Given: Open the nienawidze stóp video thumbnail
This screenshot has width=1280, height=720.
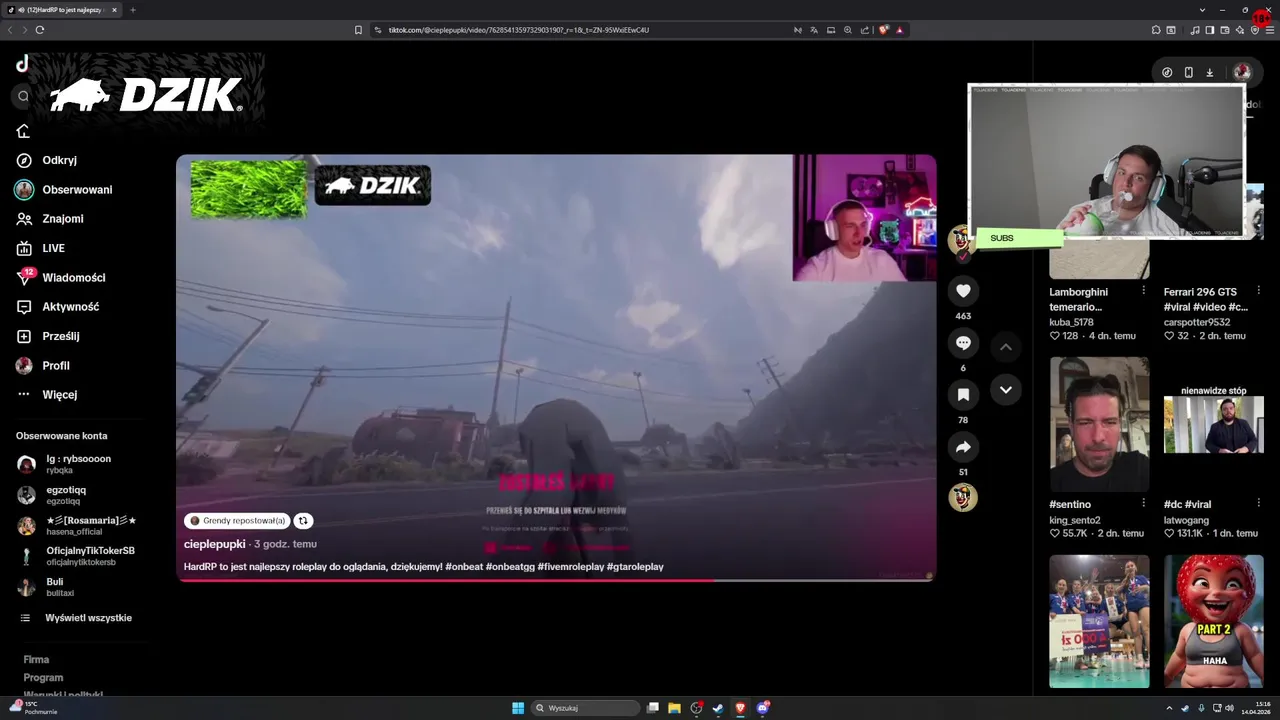Looking at the screenshot, I should (1214, 424).
